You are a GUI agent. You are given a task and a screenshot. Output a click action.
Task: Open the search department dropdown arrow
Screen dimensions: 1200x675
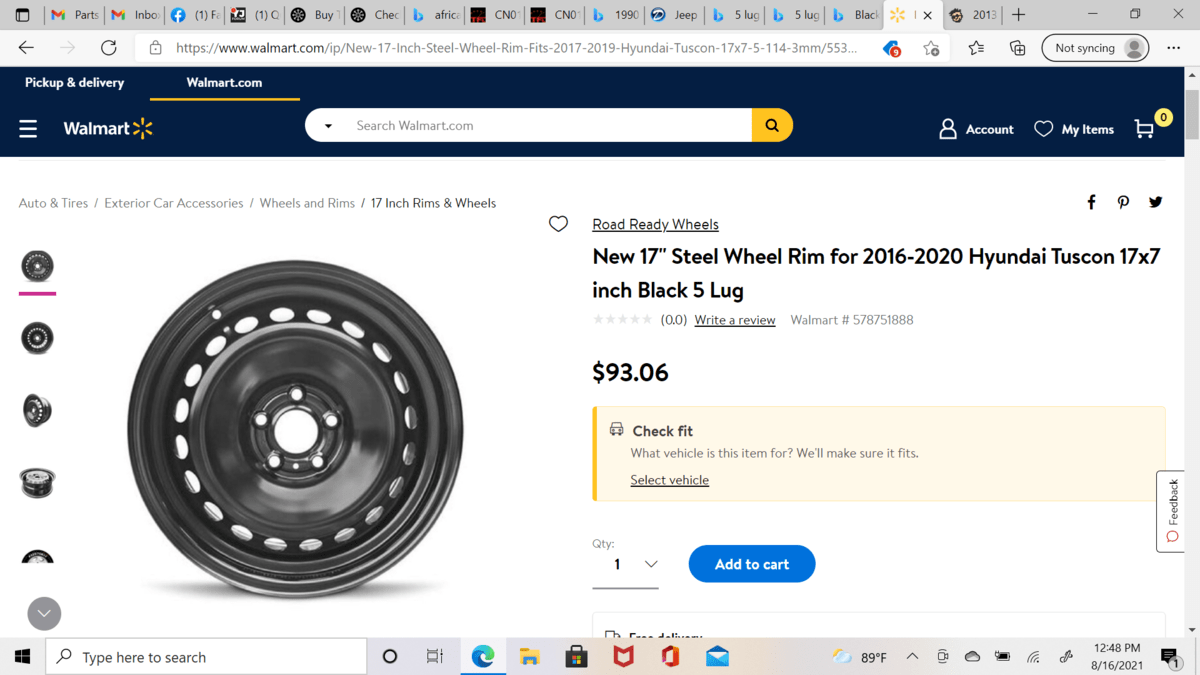pyautogui.click(x=328, y=126)
